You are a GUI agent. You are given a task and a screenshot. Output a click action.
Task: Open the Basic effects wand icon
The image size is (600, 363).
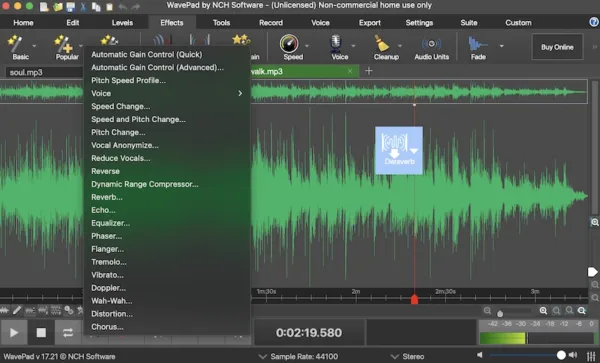[x=15, y=44]
